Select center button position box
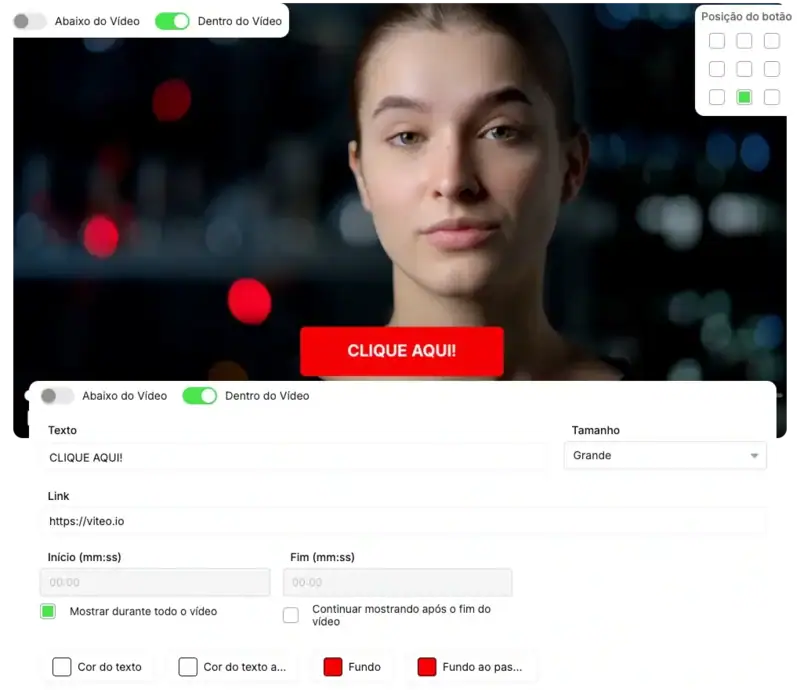Viewport: 800px width, 692px height. pos(744,69)
